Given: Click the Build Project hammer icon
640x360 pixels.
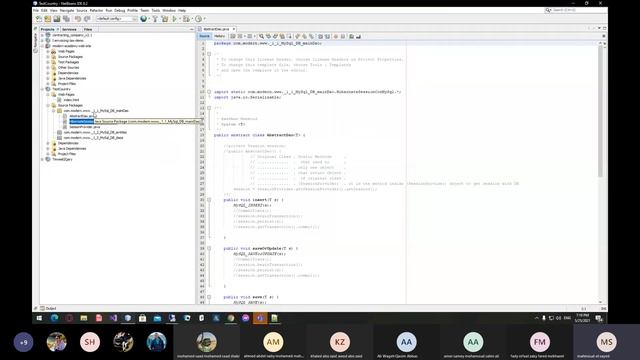Looking at the screenshot, I should coord(155,19).
